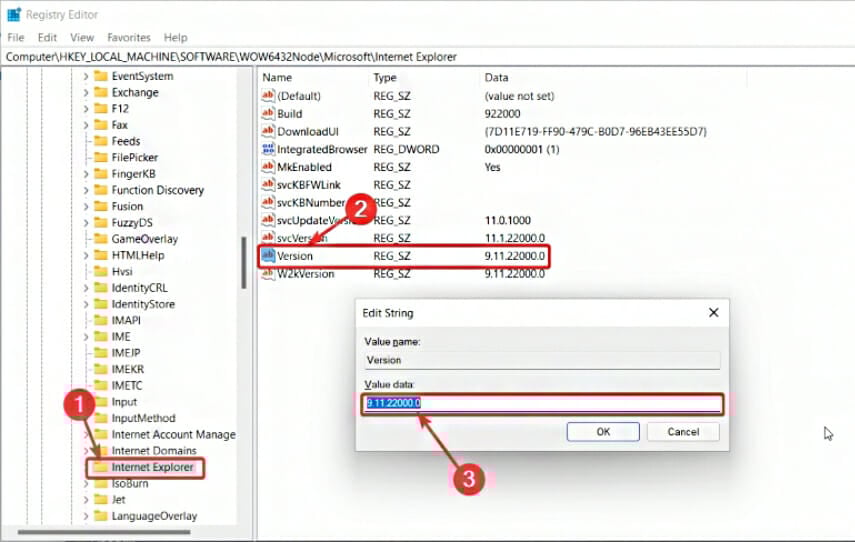Click the Hvsi folder icon

click(x=101, y=272)
